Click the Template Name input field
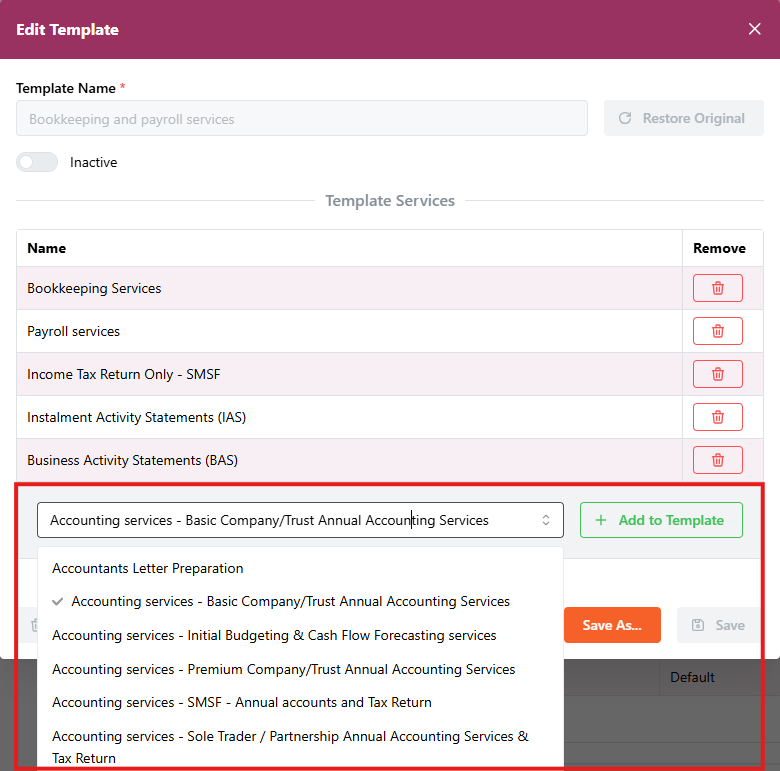780x771 pixels. [x=301, y=119]
